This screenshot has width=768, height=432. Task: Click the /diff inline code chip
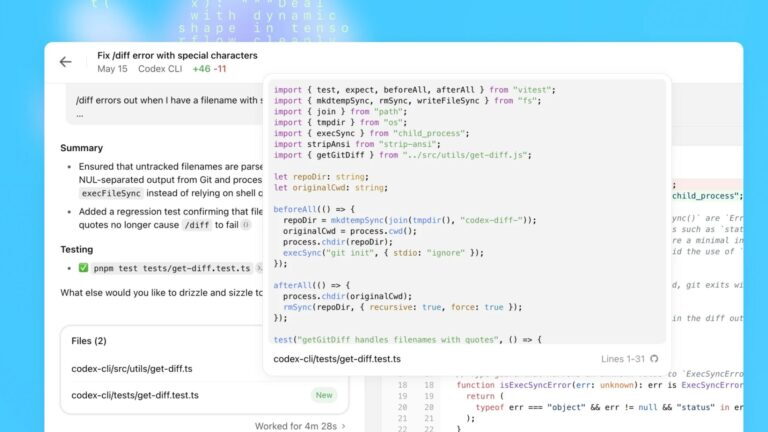[x=196, y=225]
